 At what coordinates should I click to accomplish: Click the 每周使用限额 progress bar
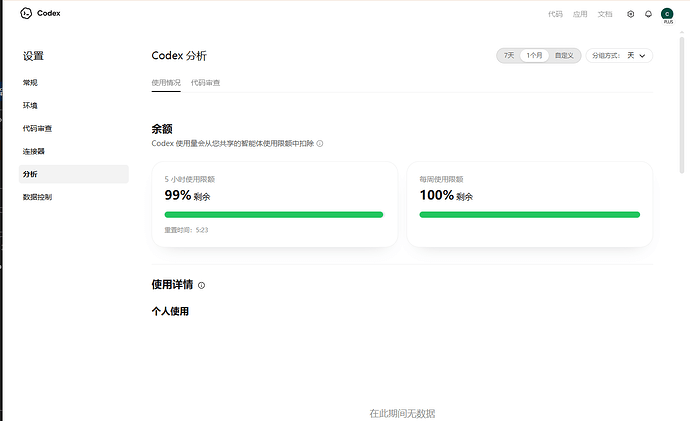(530, 215)
